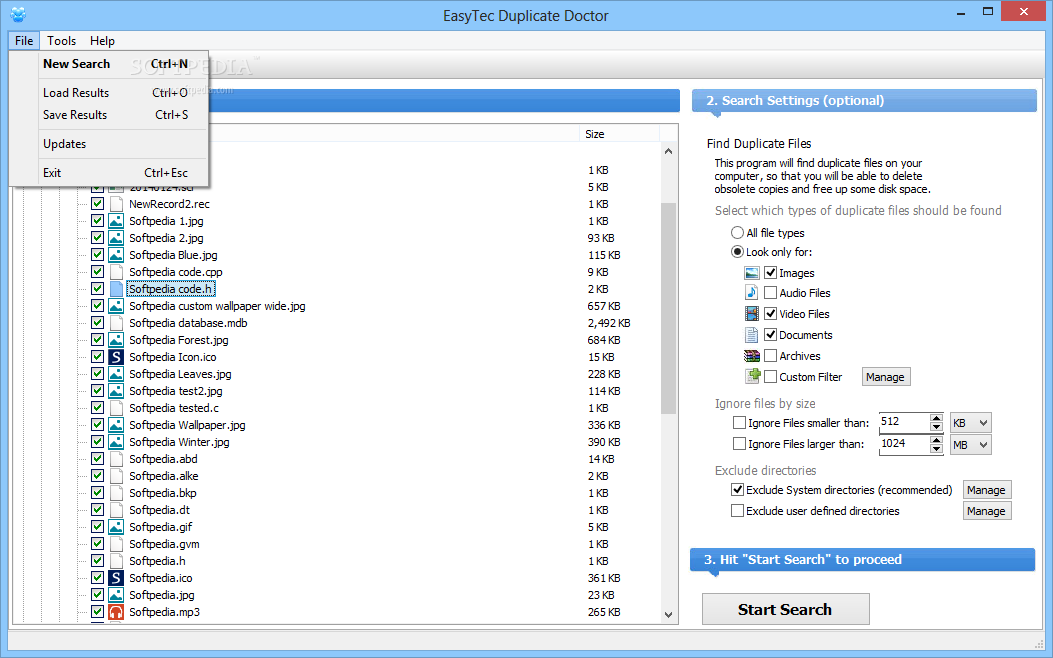The height and width of the screenshot is (658, 1053).
Task: Click the Softpedia 2.jpg image icon
Action: pos(116,238)
